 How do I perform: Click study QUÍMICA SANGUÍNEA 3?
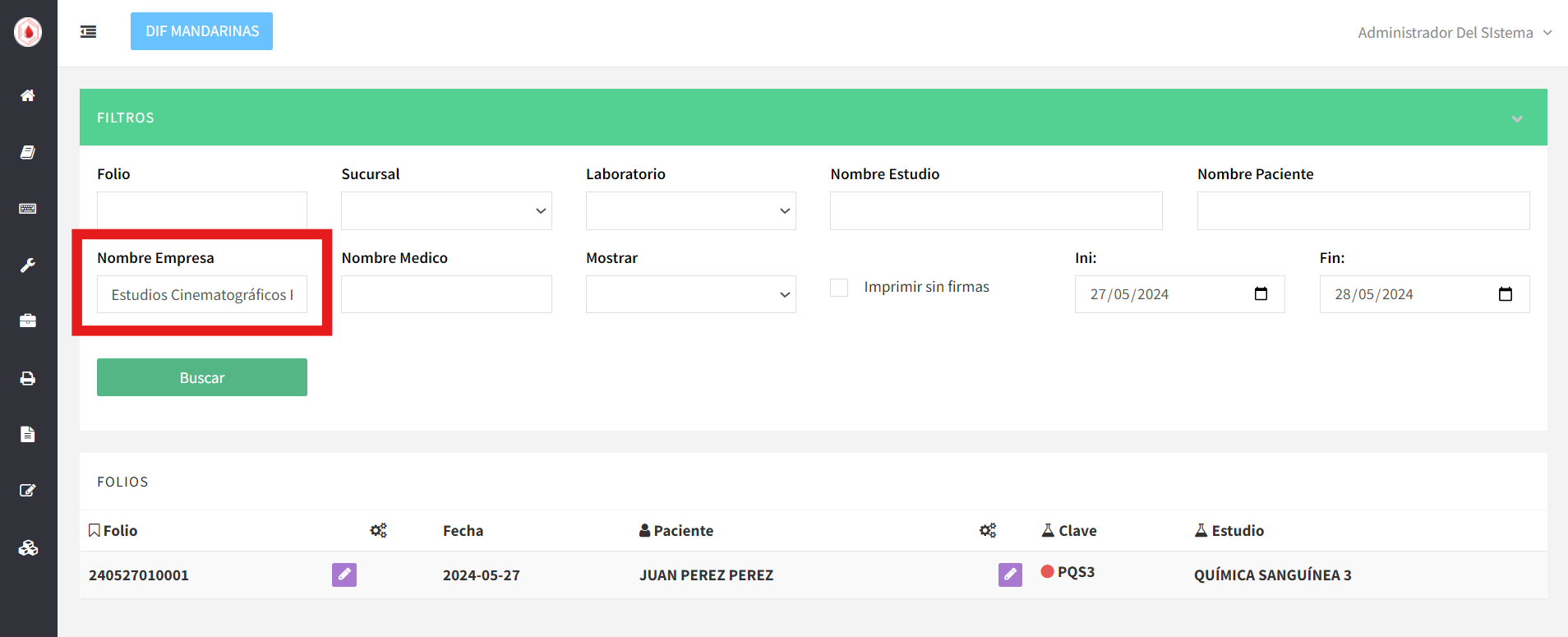pyautogui.click(x=1273, y=575)
